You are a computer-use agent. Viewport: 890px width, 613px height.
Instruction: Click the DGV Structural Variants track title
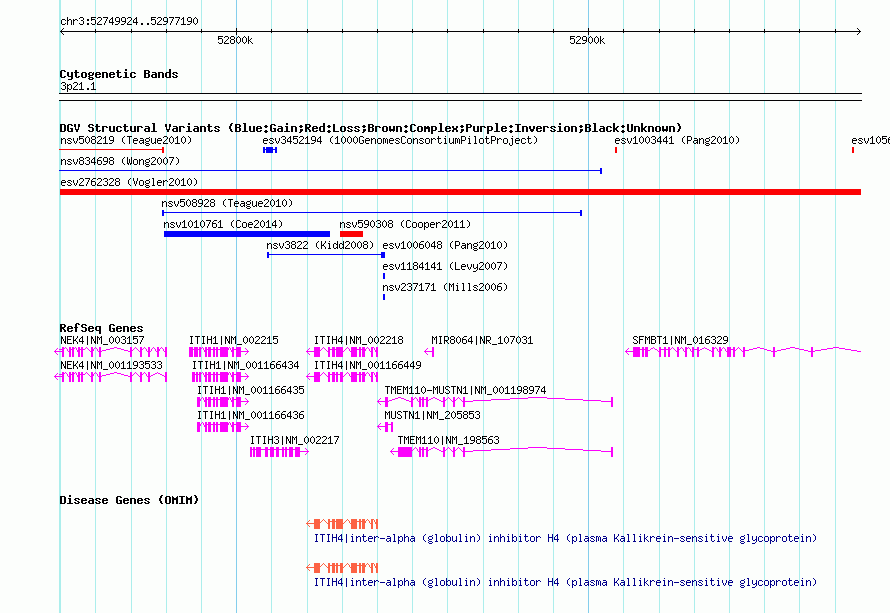point(371,128)
